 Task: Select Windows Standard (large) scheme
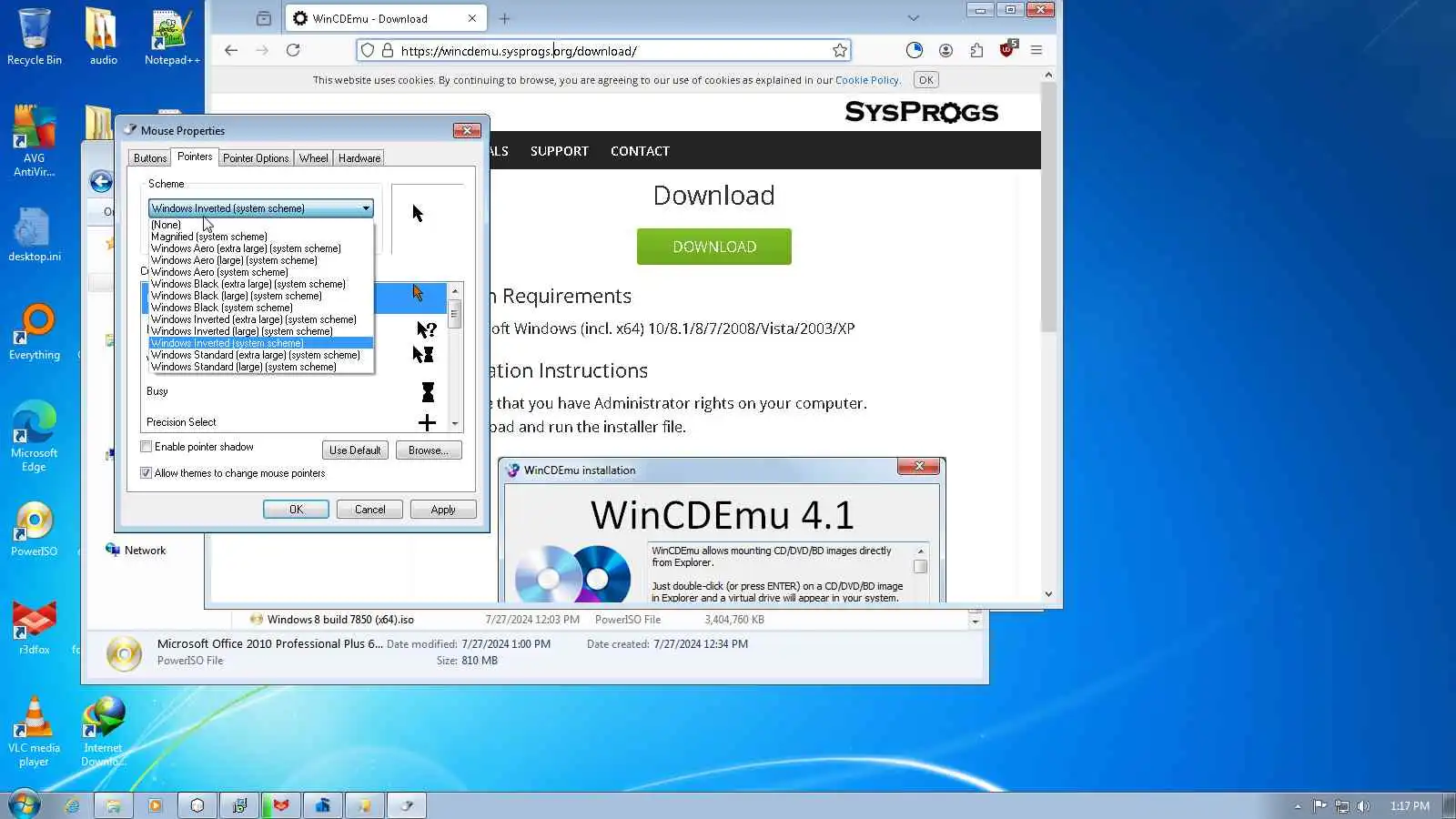(x=261, y=367)
